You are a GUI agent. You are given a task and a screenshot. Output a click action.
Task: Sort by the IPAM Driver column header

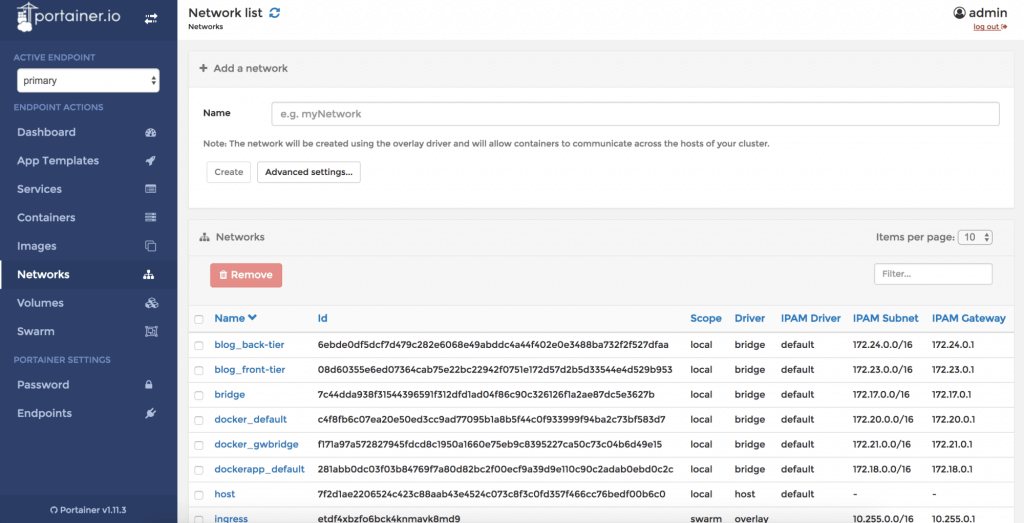click(x=810, y=319)
